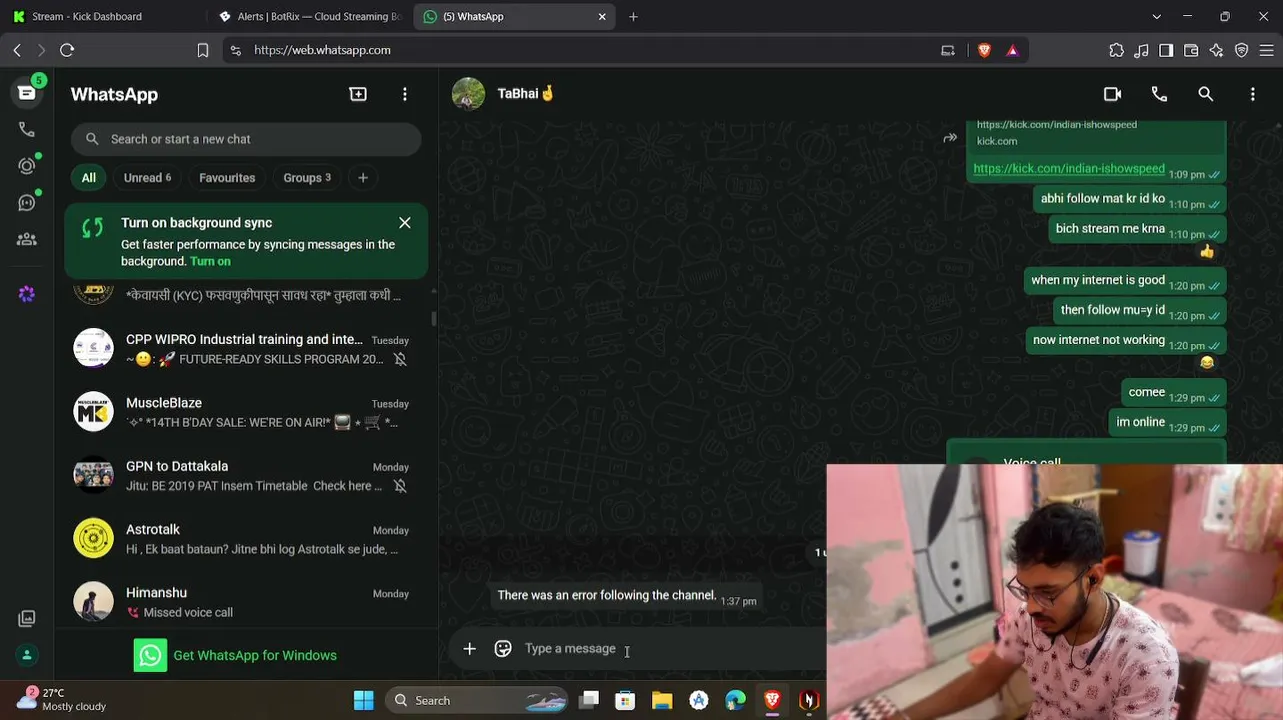Open the TaBhai chat three-dot menu
The width and height of the screenshot is (1283, 720).
(x=1253, y=94)
